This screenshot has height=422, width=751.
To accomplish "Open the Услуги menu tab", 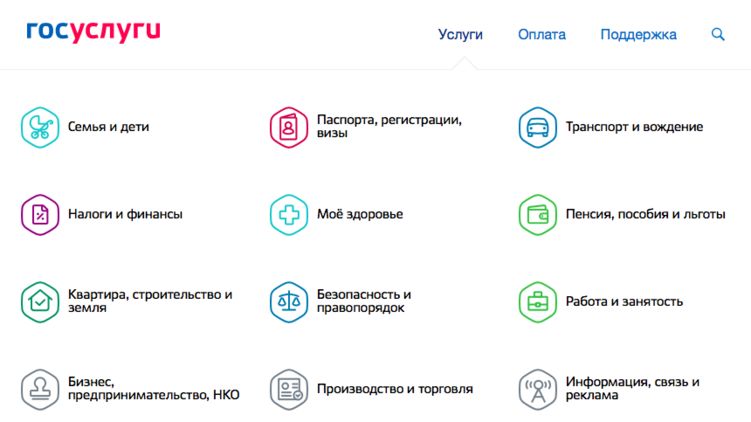I will (x=460, y=34).
